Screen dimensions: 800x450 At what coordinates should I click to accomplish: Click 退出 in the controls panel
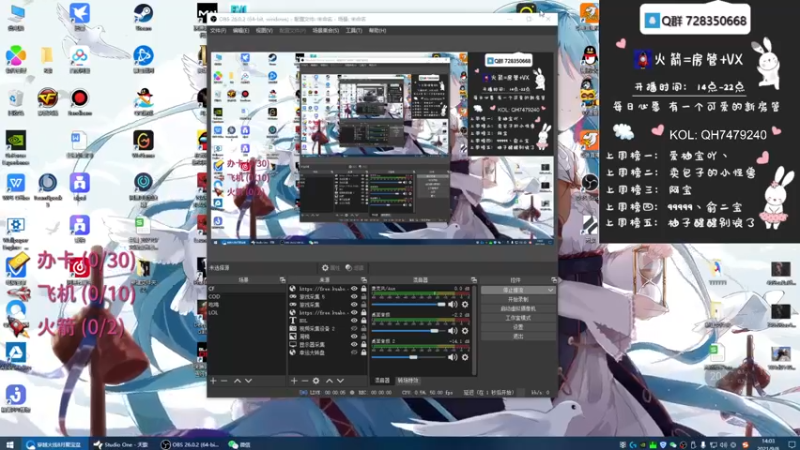pyautogui.click(x=518, y=336)
